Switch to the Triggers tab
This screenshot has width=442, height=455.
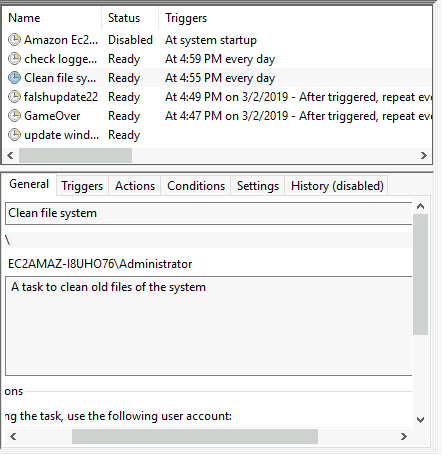[x=82, y=186]
